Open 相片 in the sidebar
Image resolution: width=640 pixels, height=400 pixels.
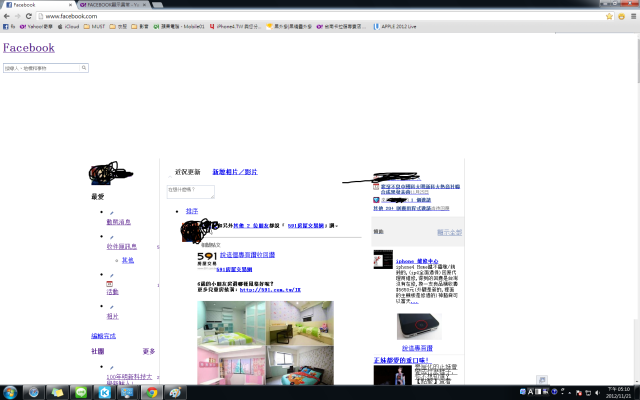[x=113, y=316]
